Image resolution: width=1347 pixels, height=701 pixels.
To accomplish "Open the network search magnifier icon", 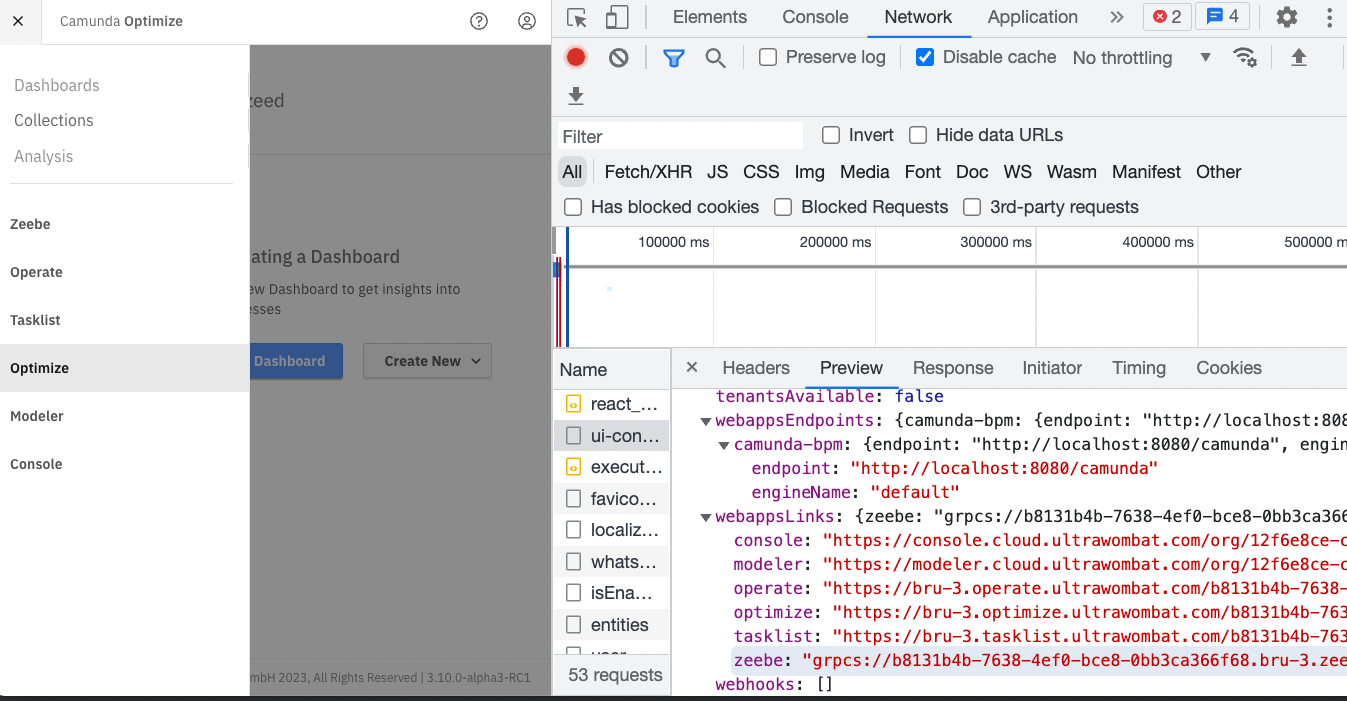I will point(715,58).
